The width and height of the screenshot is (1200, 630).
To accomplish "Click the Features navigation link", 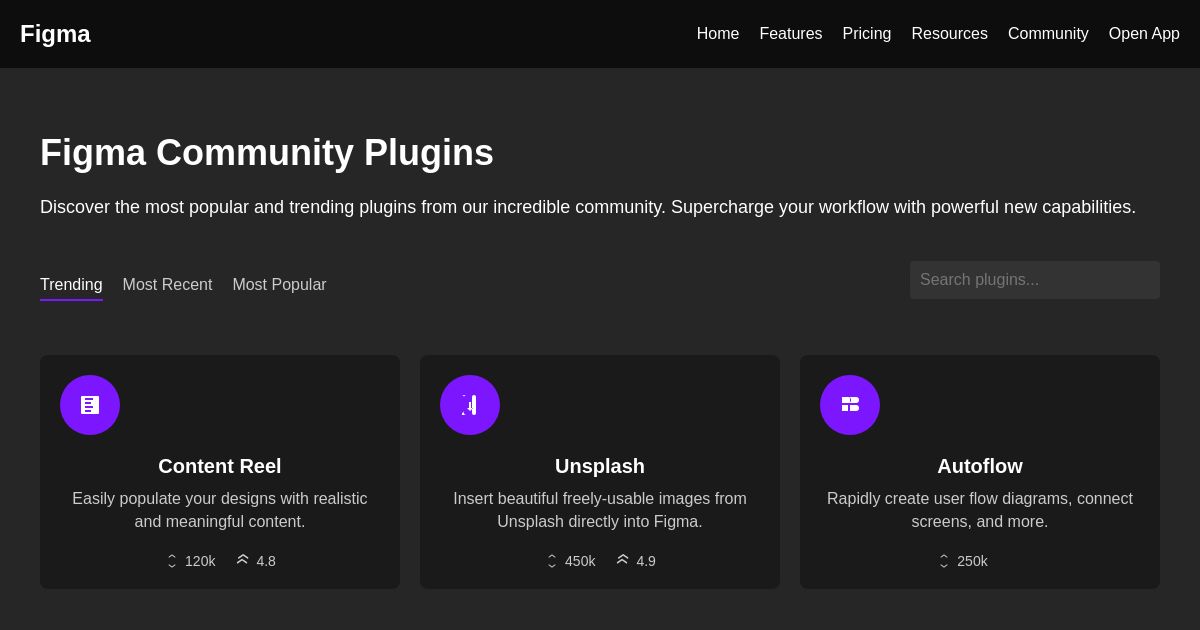I will click(790, 33).
